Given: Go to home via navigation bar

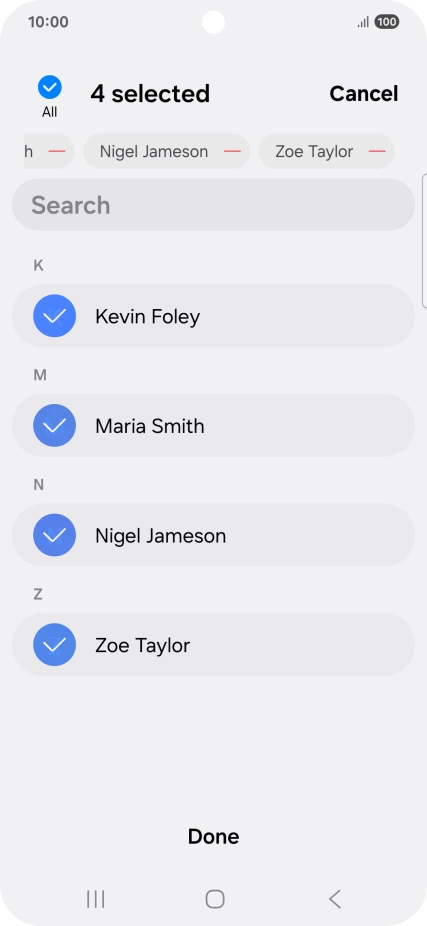Looking at the screenshot, I should (214, 899).
